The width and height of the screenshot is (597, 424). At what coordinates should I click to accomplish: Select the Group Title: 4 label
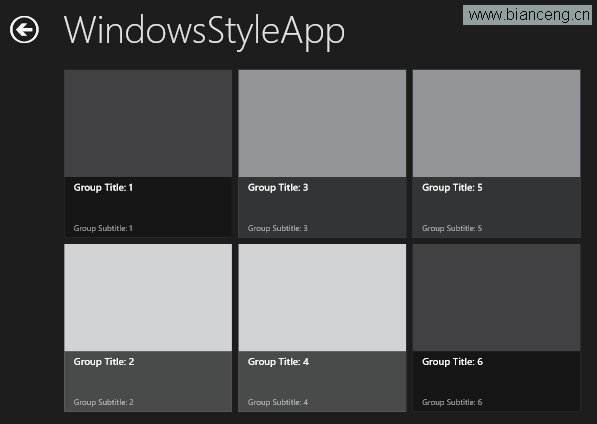[278, 362]
